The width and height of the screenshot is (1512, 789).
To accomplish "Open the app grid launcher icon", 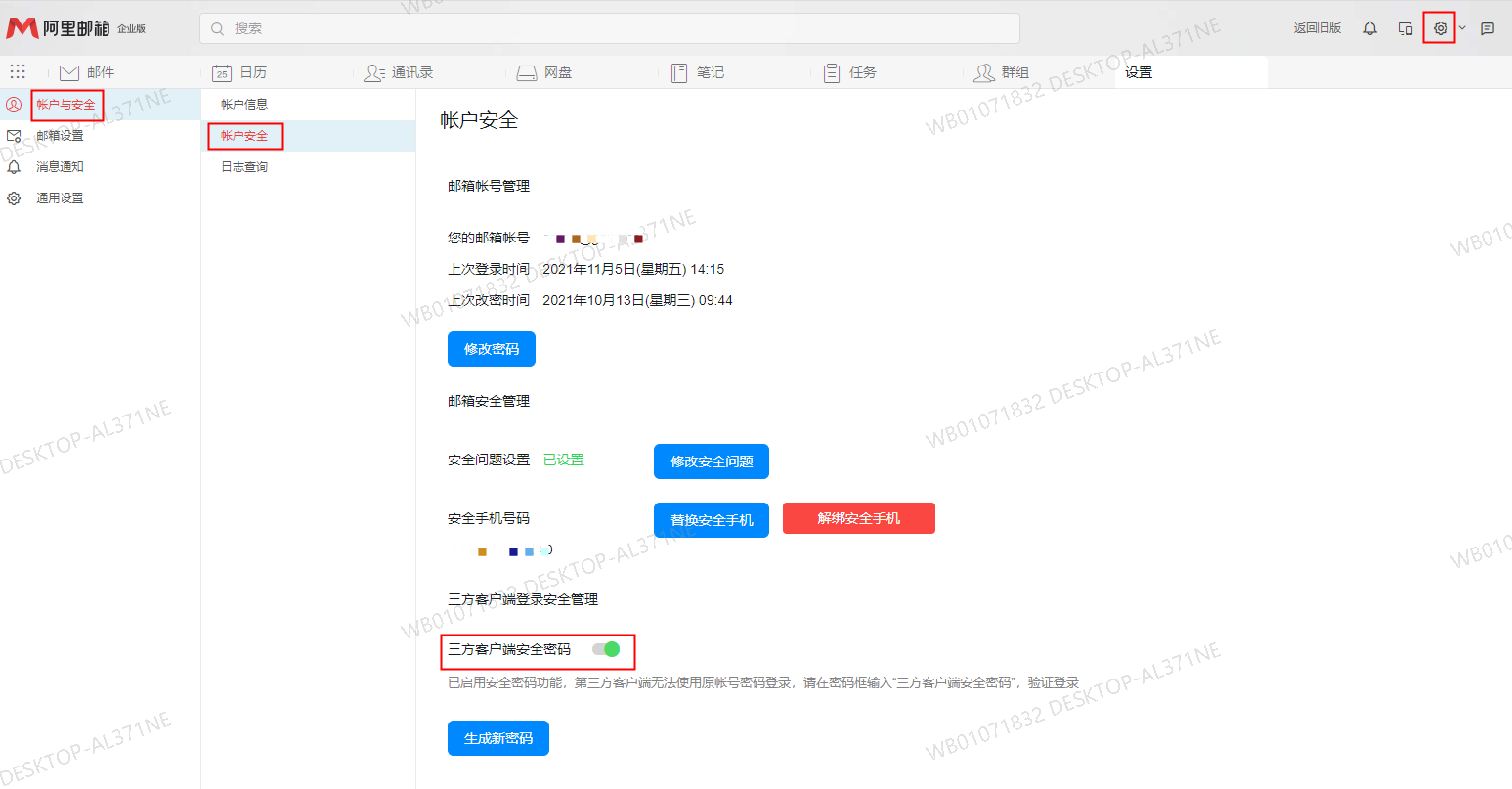I will (18, 71).
